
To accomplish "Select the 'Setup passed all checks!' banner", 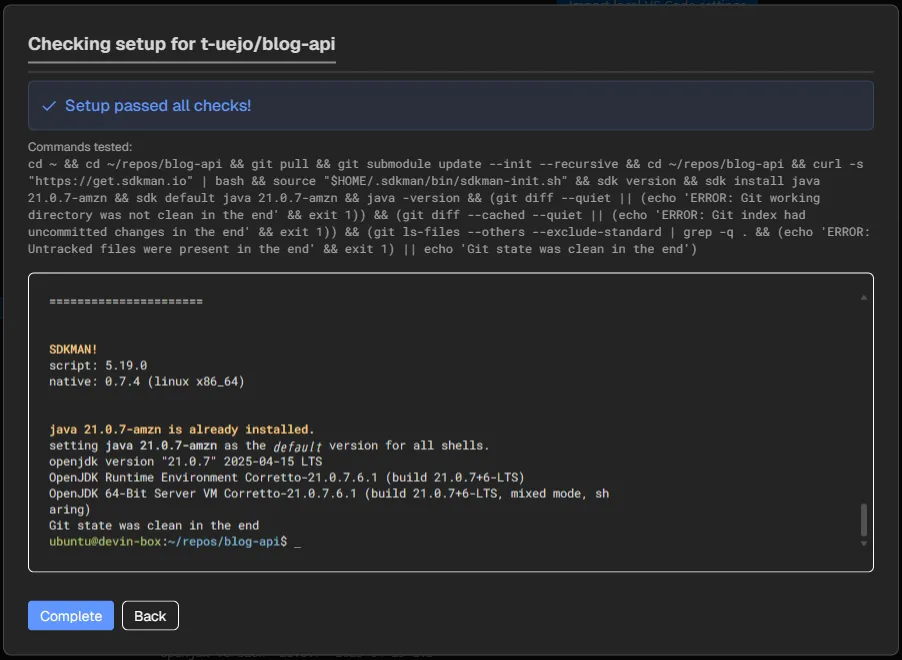I will point(450,105).
